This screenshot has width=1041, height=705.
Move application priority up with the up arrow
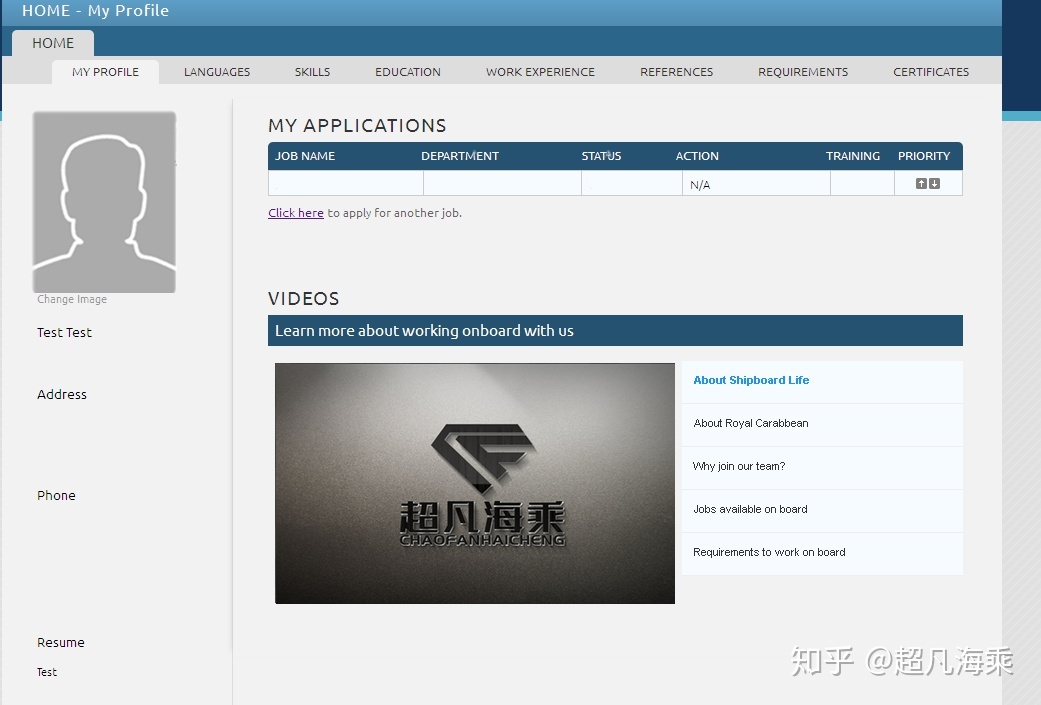[x=921, y=184]
